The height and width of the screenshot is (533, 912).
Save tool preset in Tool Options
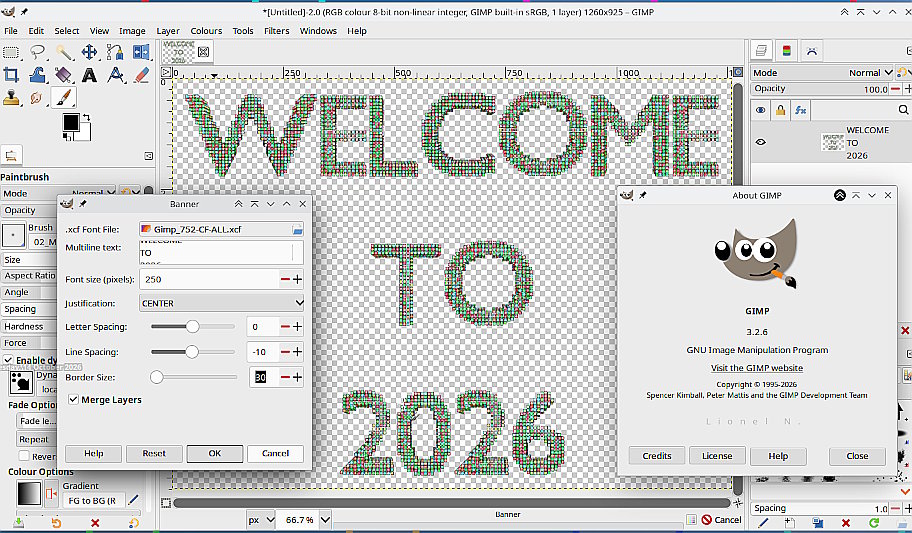tap(19, 523)
